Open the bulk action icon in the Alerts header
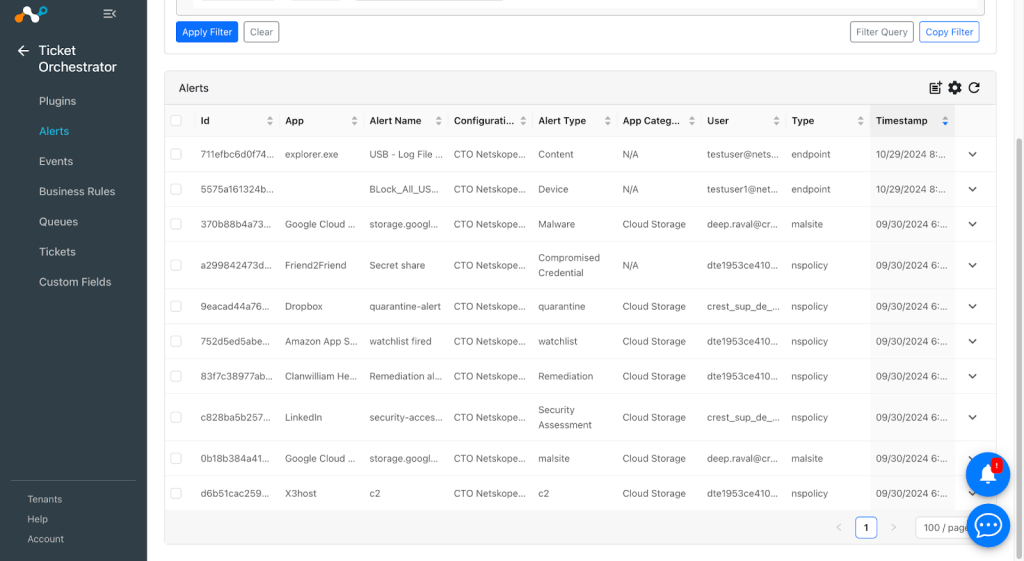The image size is (1024, 561). coord(935,88)
